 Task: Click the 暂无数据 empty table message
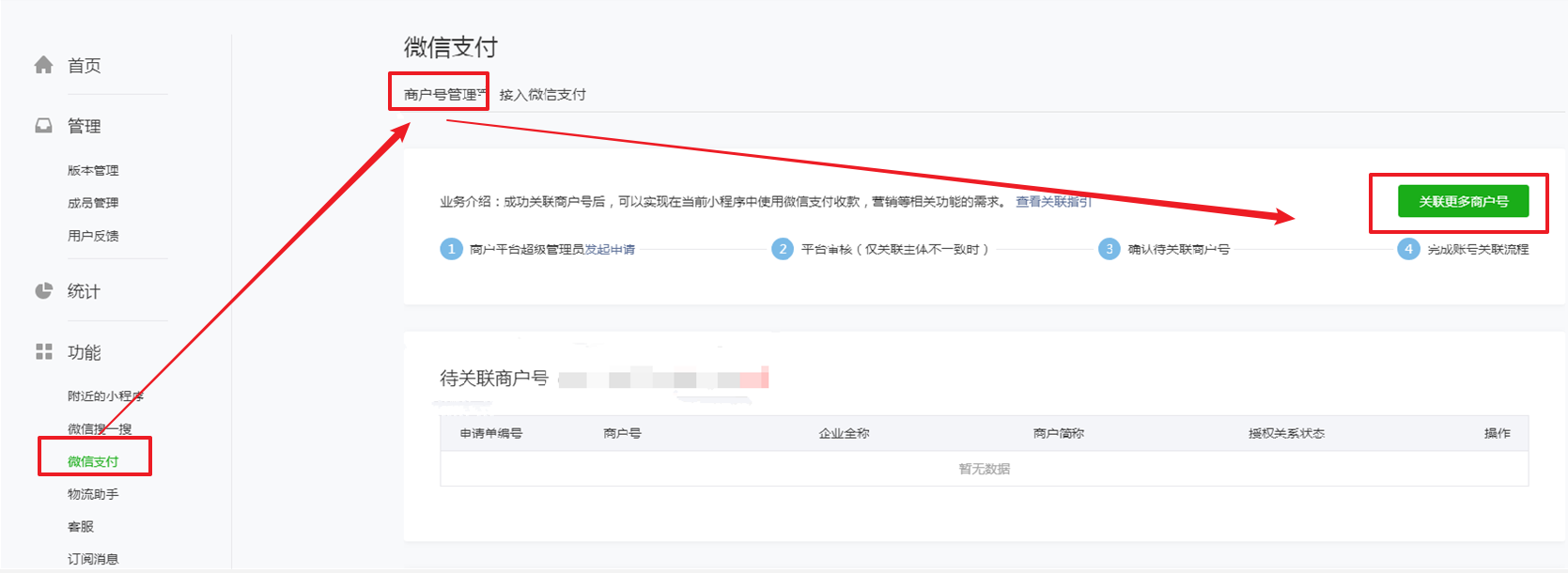point(985,469)
